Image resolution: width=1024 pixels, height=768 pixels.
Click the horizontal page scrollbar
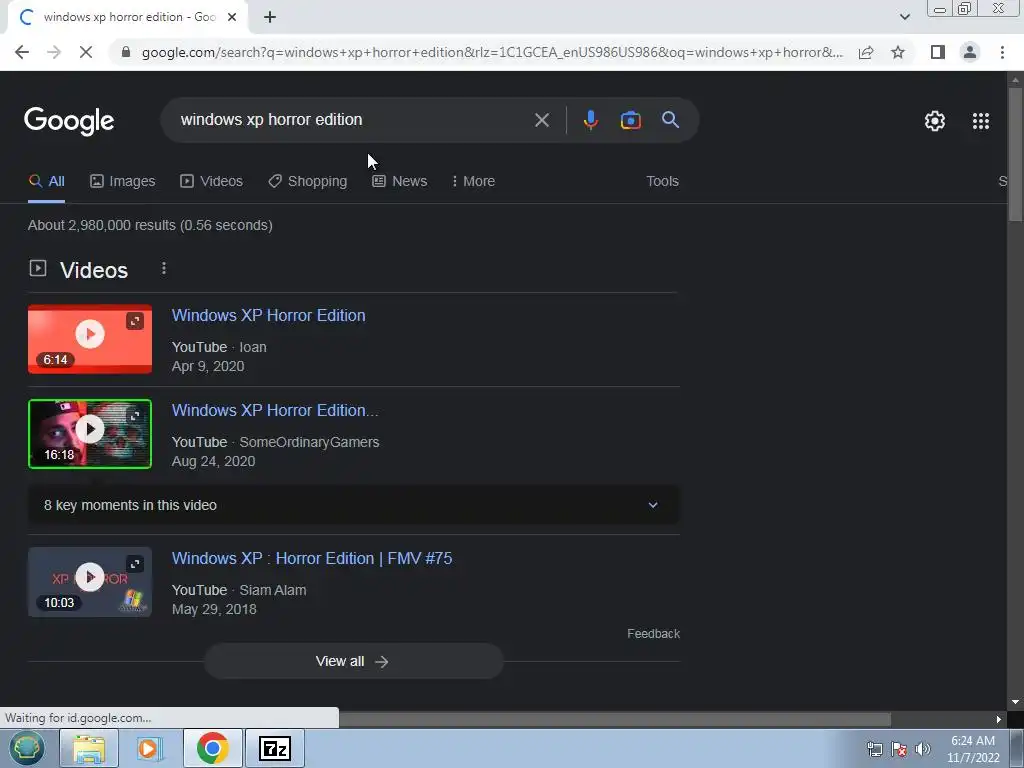(614, 719)
